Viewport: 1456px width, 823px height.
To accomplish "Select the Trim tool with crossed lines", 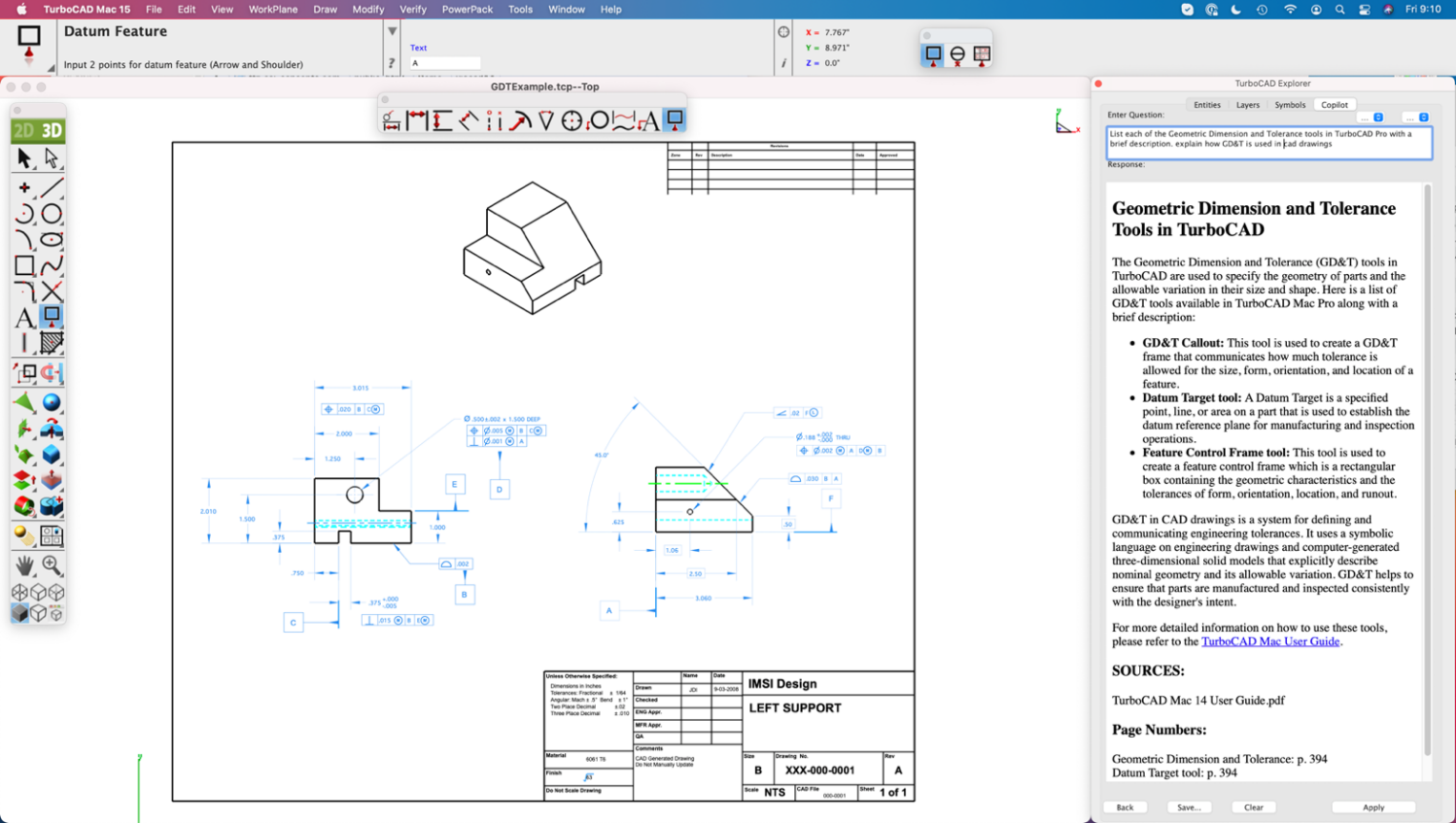I will 52,291.
